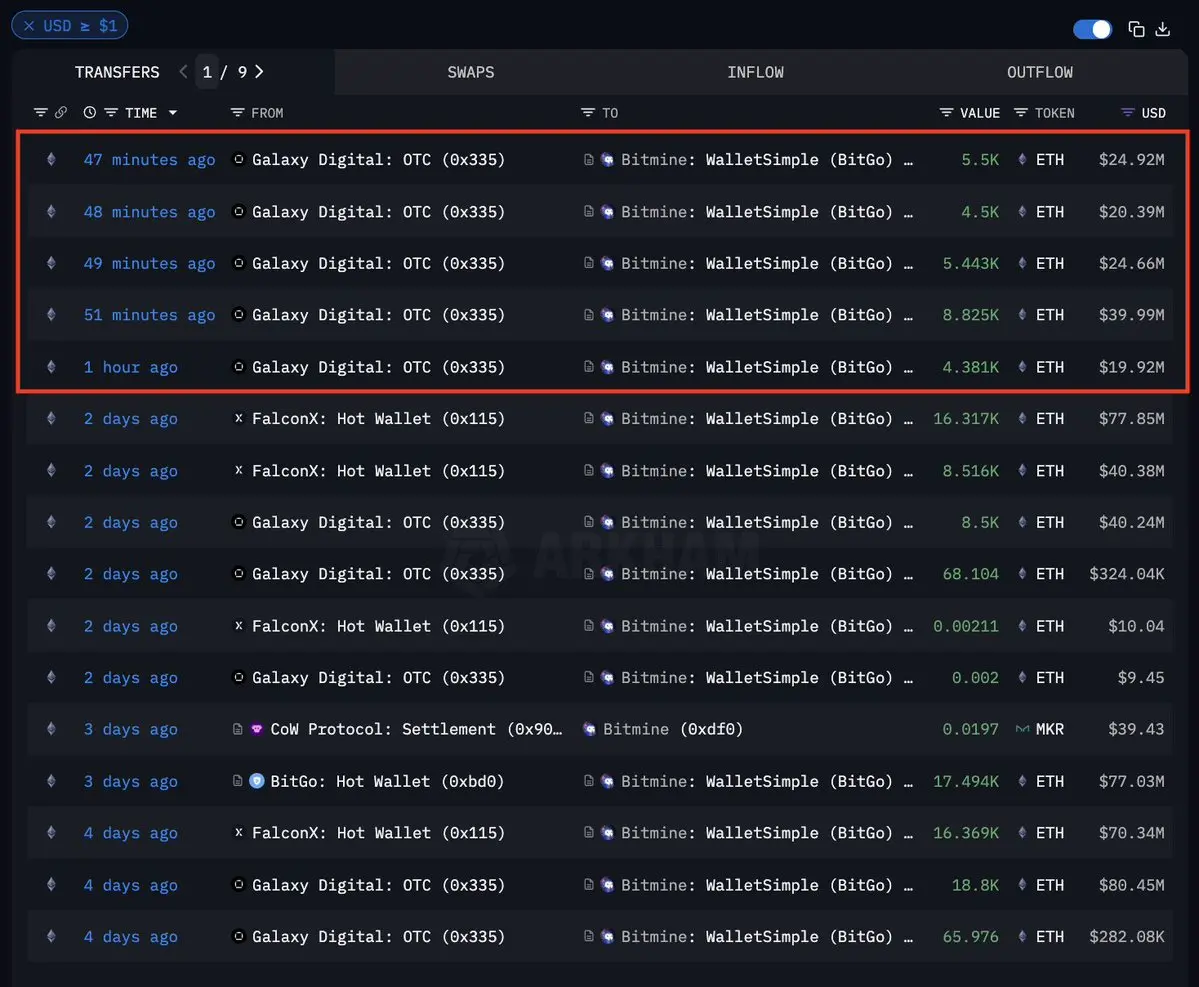Image resolution: width=1199 pixels, height=987 pixels.
Task: Open the TOKEN column filter
Action: click(x=1020, y=112)
